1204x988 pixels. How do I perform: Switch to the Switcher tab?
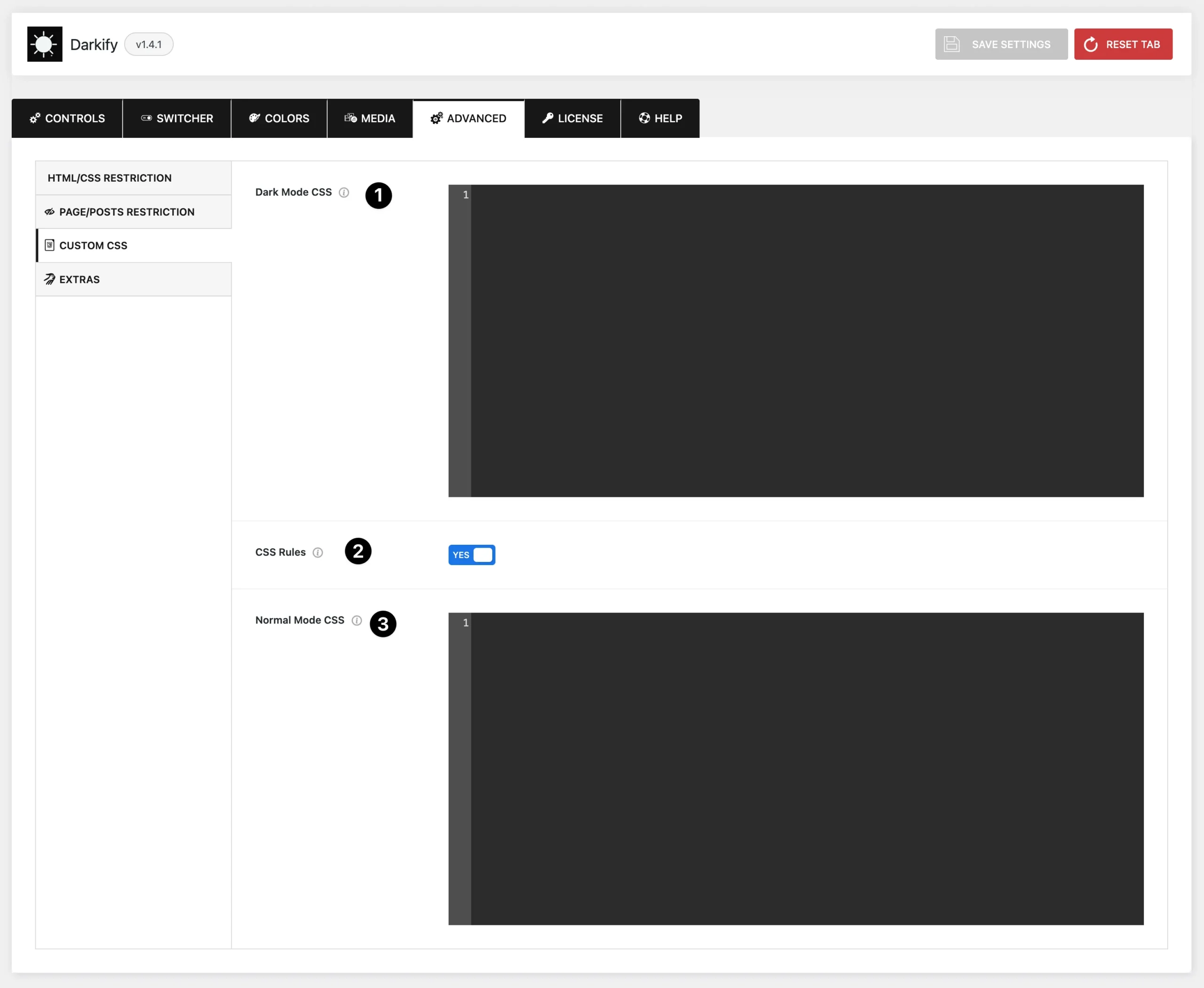pos(177,119)
